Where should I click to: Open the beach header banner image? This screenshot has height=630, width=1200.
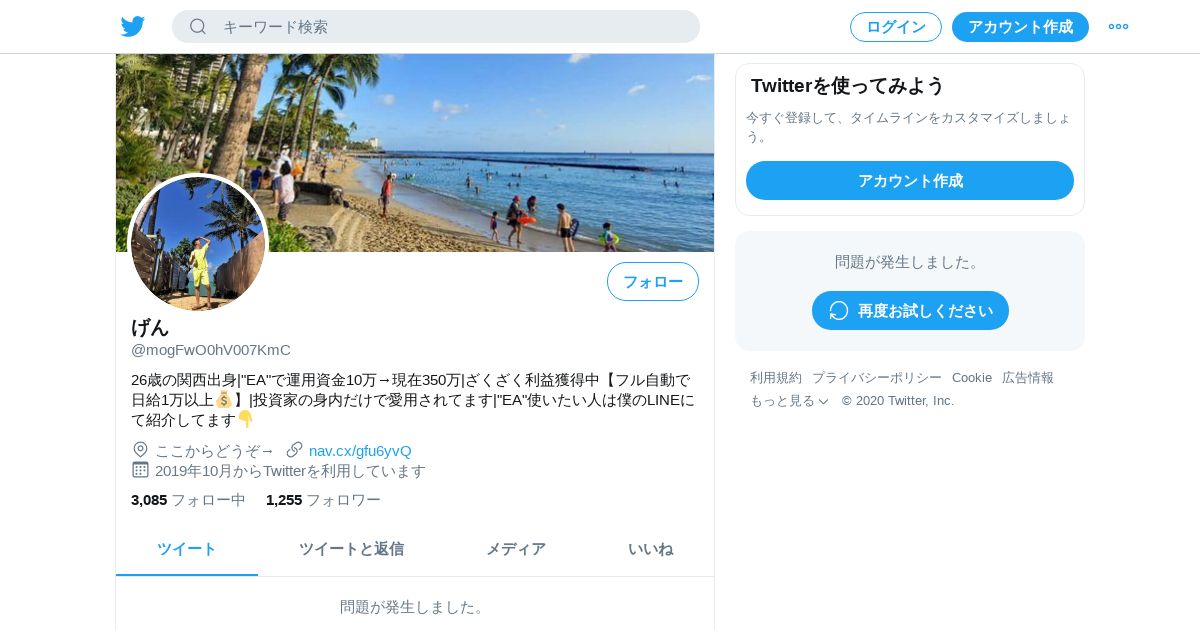click(x=415, y=153)
